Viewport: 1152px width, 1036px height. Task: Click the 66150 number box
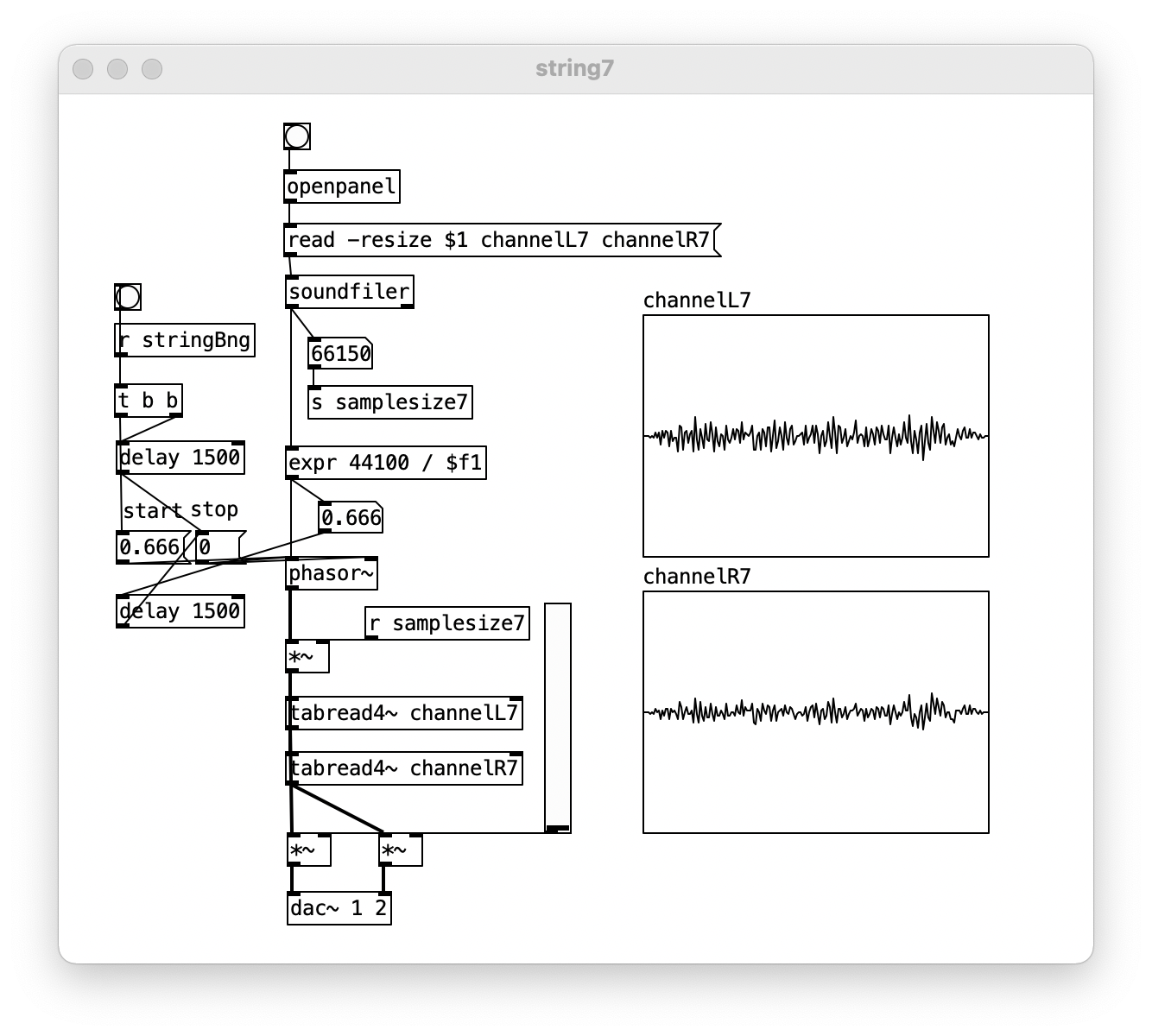point(340,354)
